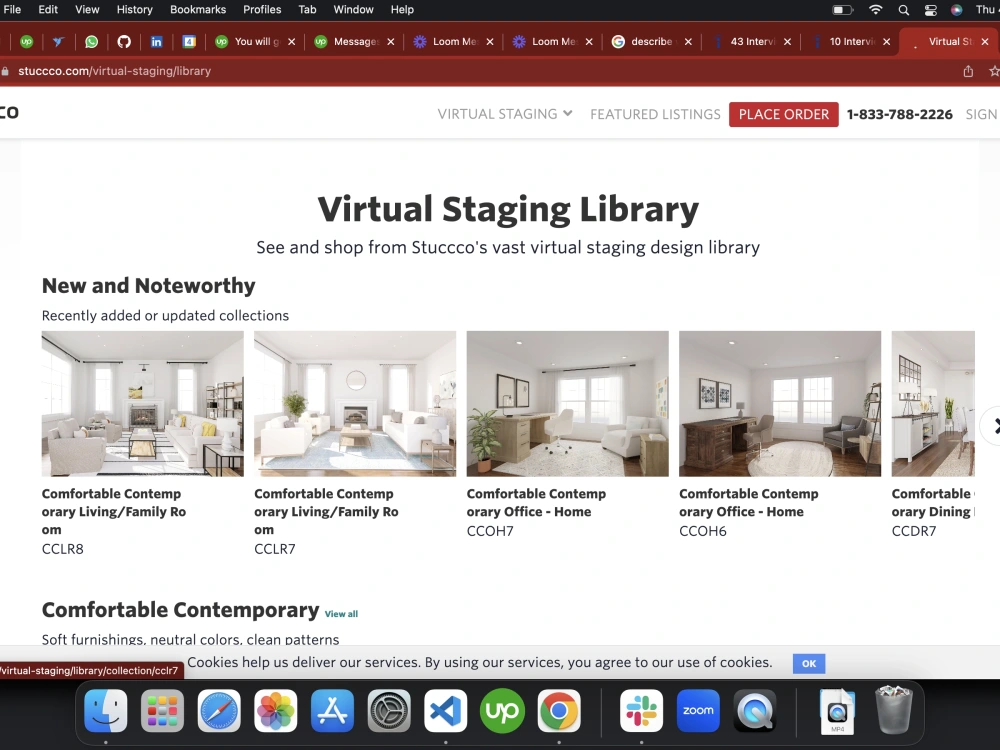
Task: Open Upwork app in dock
Action: [x=503, y=710]
